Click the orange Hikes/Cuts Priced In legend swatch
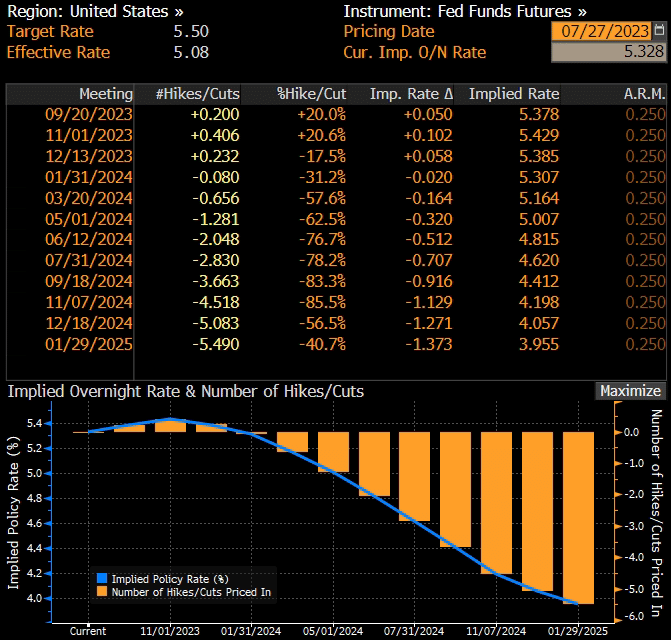671x640 pixels. 102,591
